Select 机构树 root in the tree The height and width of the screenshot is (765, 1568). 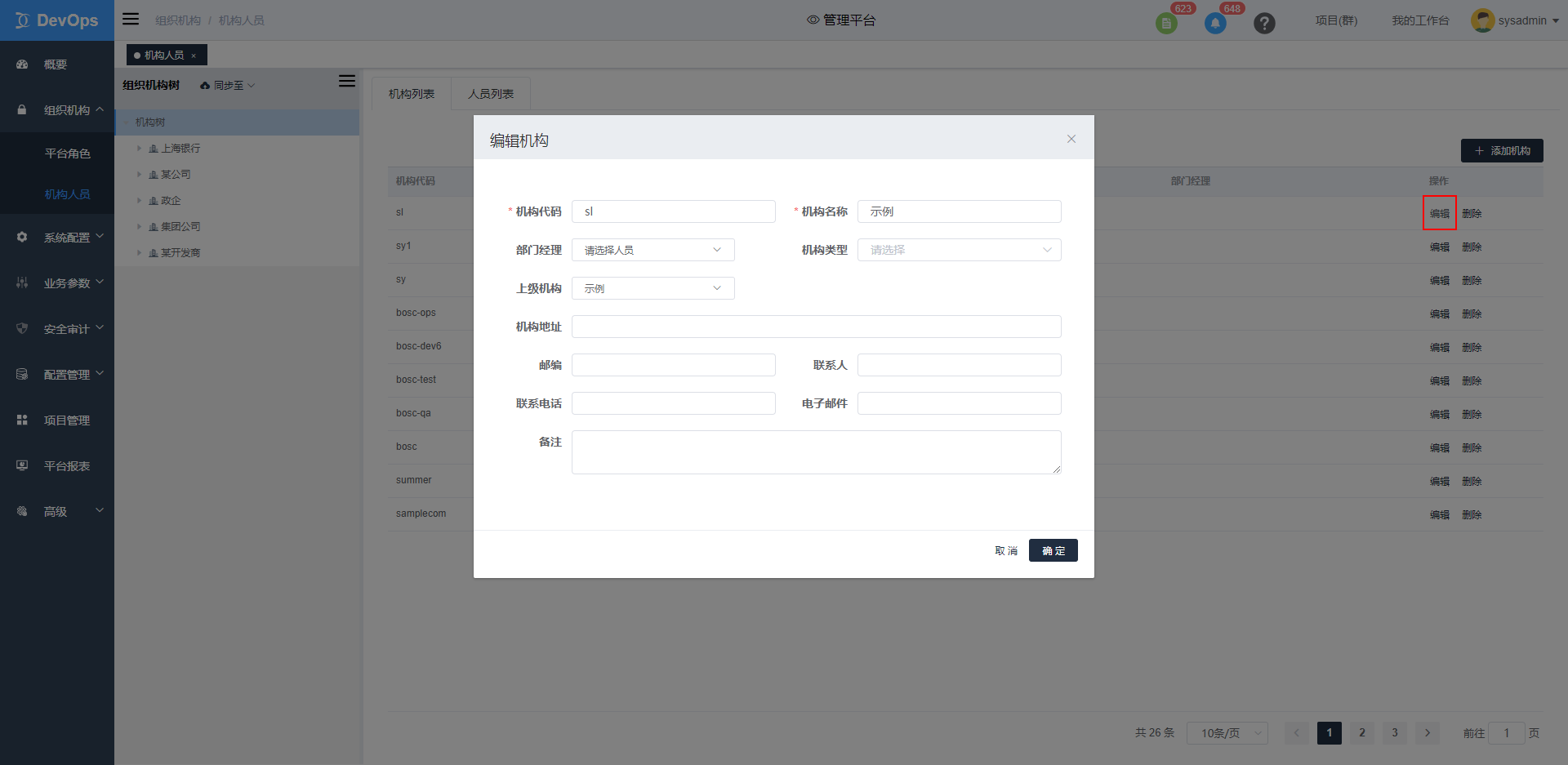click(x=237, y=122)
